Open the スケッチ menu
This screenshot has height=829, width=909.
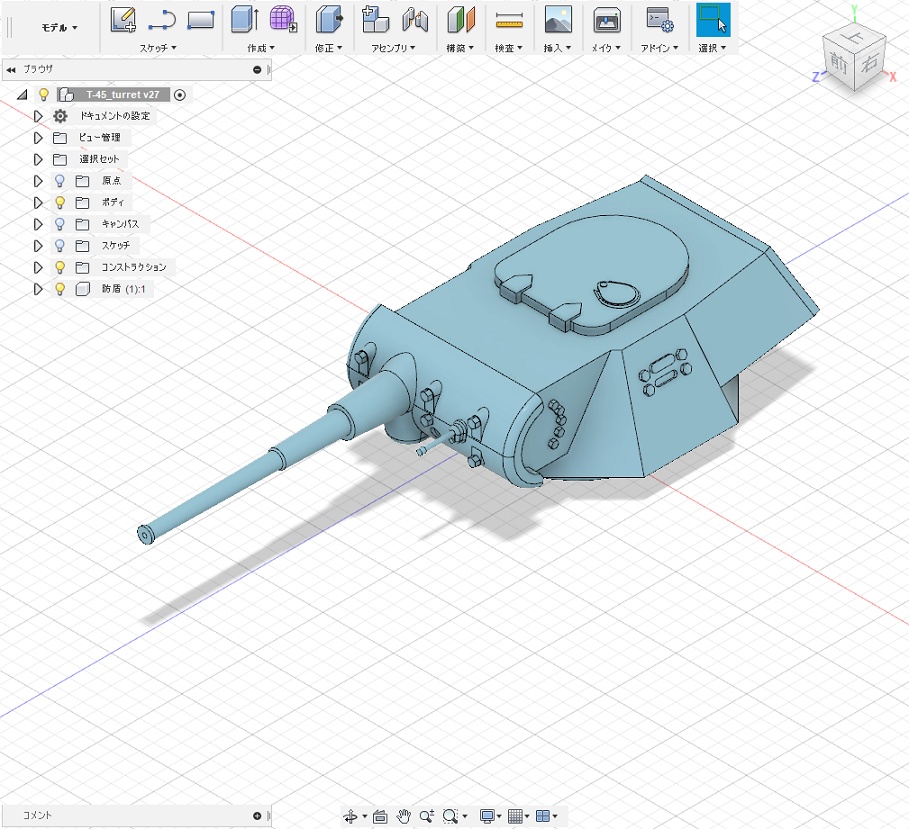tap(158, 48)
